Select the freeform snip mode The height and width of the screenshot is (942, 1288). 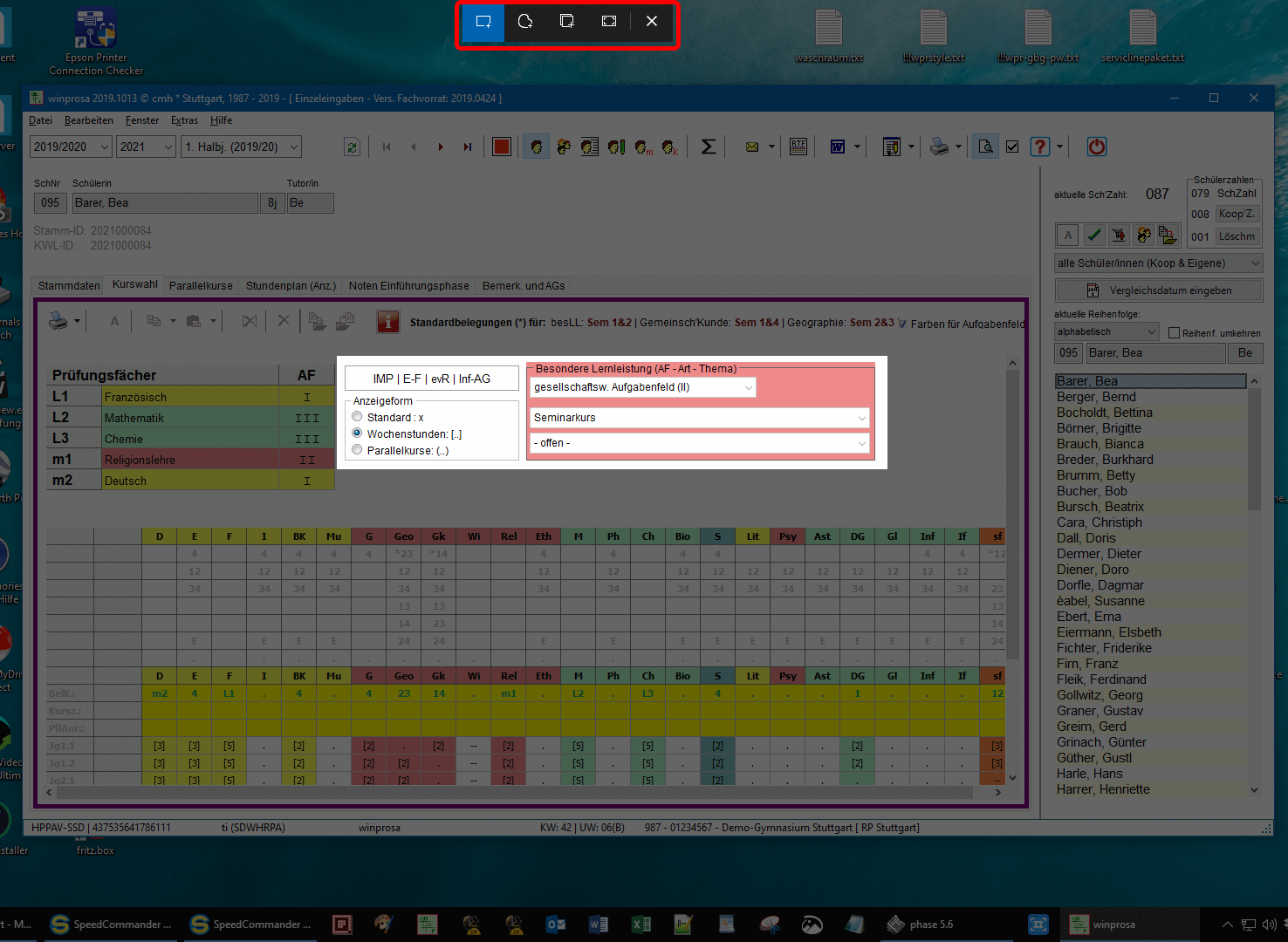(x=525, y=21)
